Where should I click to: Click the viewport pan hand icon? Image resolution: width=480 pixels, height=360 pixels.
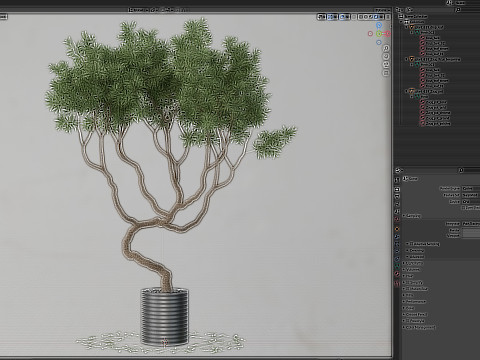tap(386, 56)
